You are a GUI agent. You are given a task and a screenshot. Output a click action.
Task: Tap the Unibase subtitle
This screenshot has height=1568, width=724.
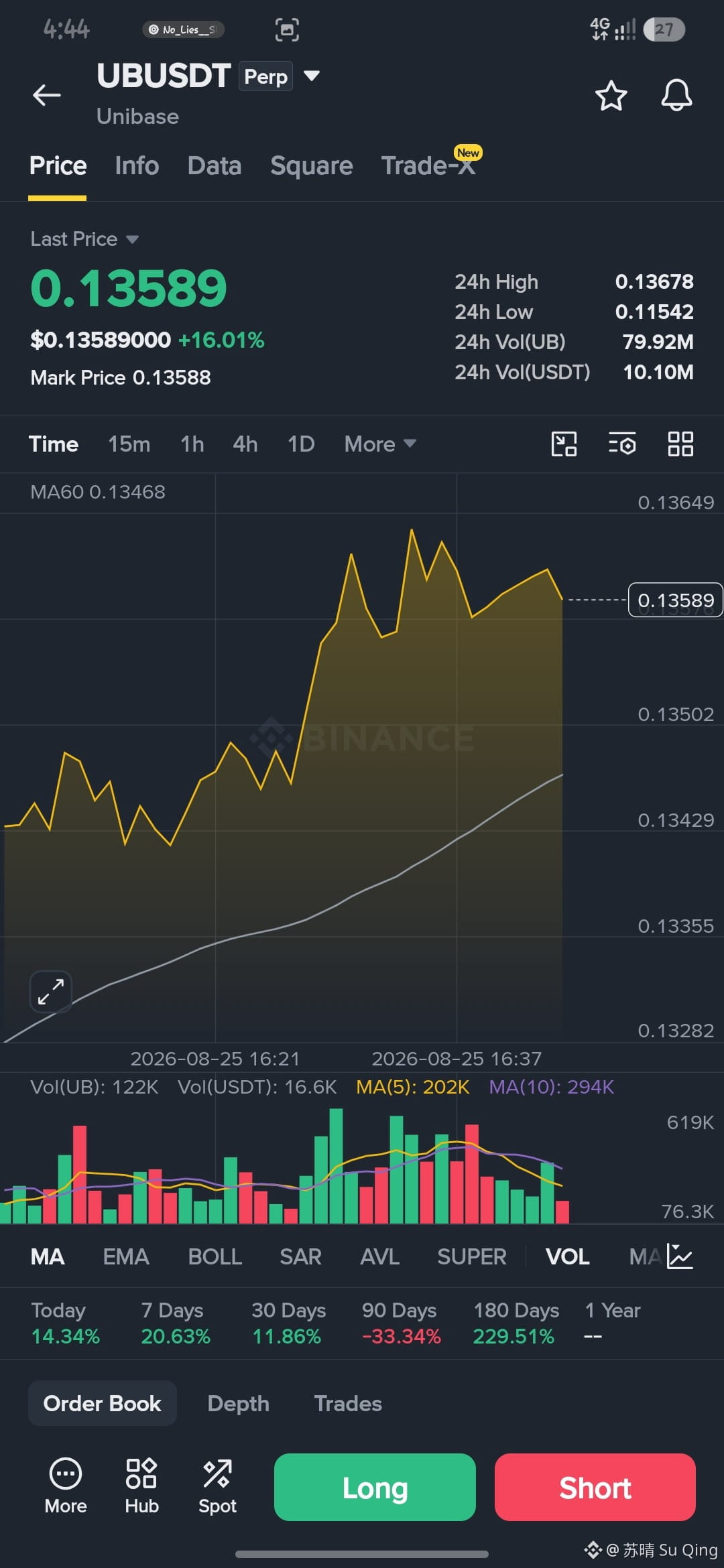click(137, 117)
